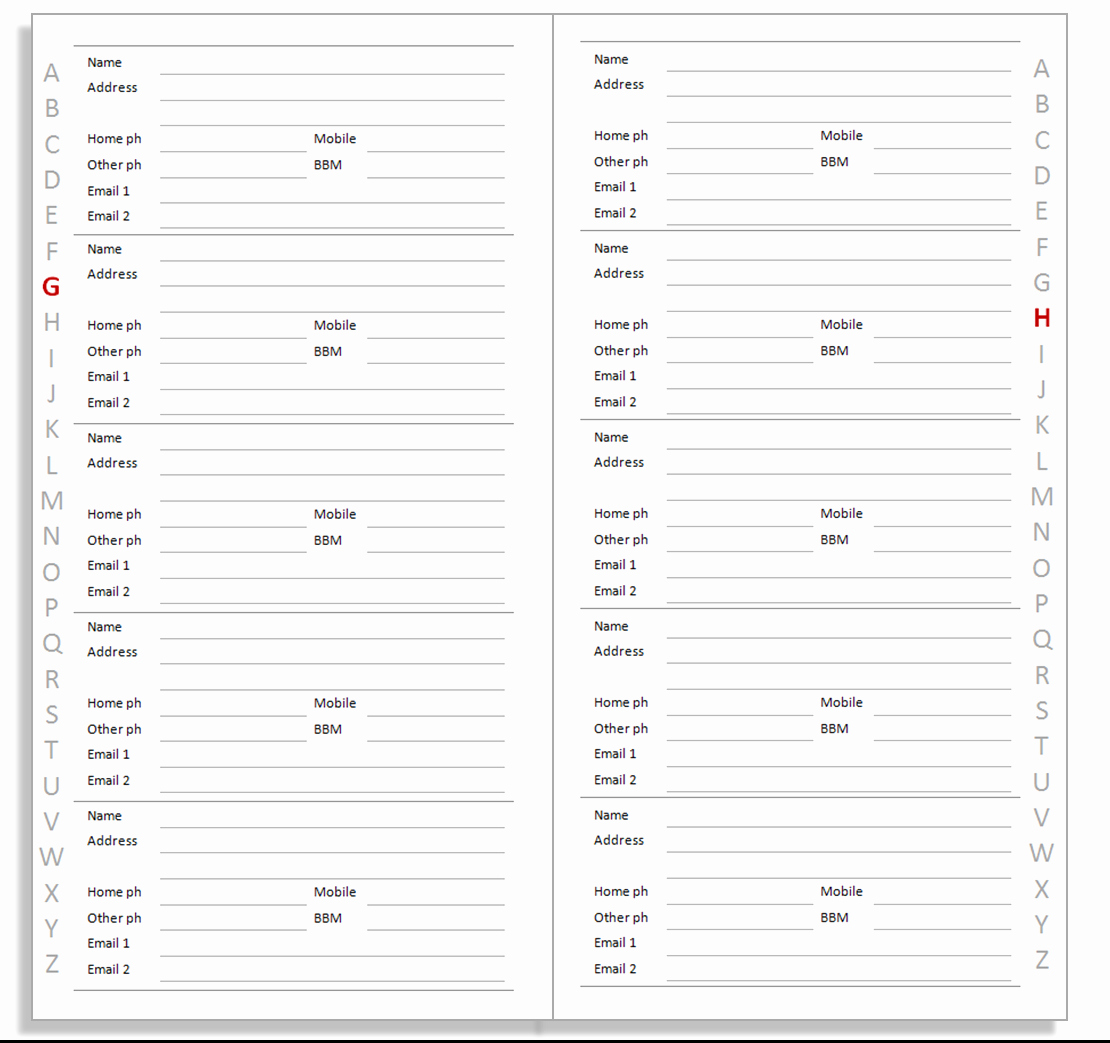Viewport: 1110px width, 1043px height.
Task: Jump to letter A on the right index
Action: 1041,69
